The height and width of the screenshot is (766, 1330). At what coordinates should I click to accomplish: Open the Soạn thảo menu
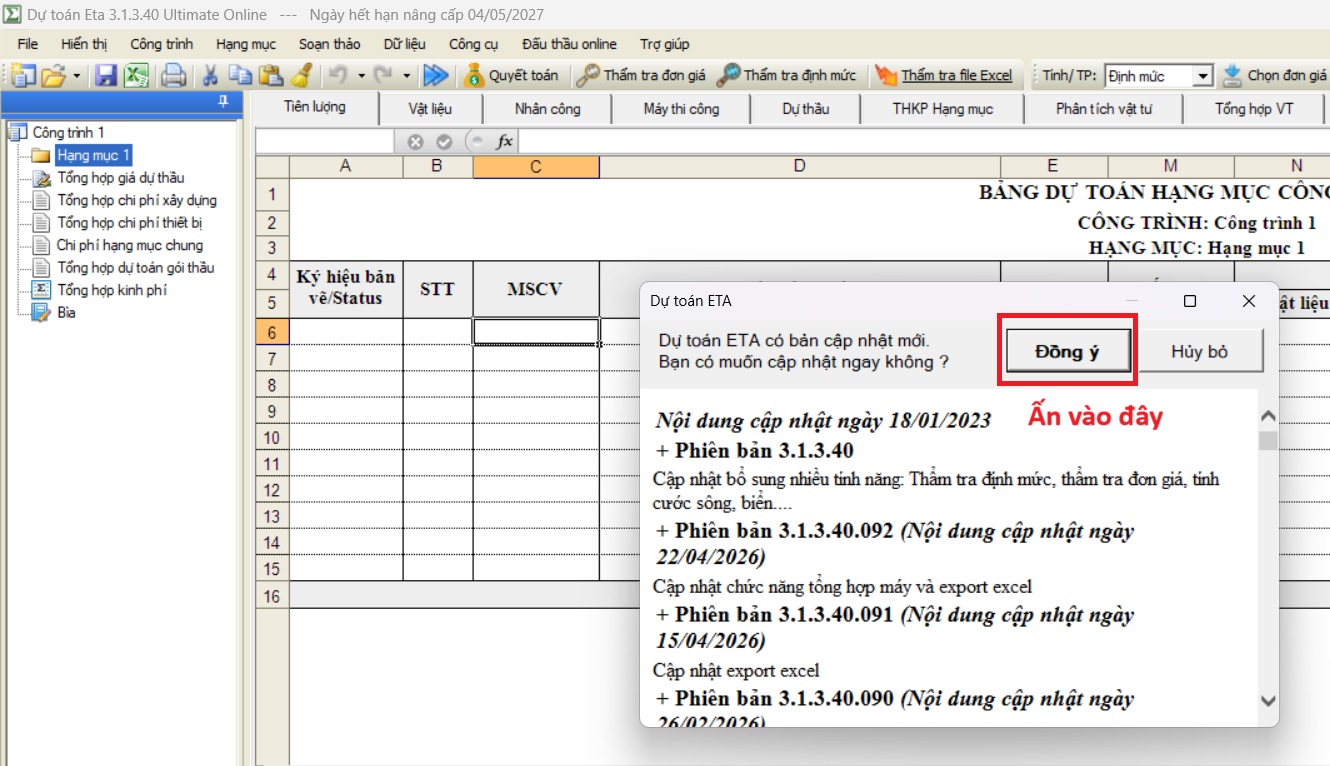(330, 44)
